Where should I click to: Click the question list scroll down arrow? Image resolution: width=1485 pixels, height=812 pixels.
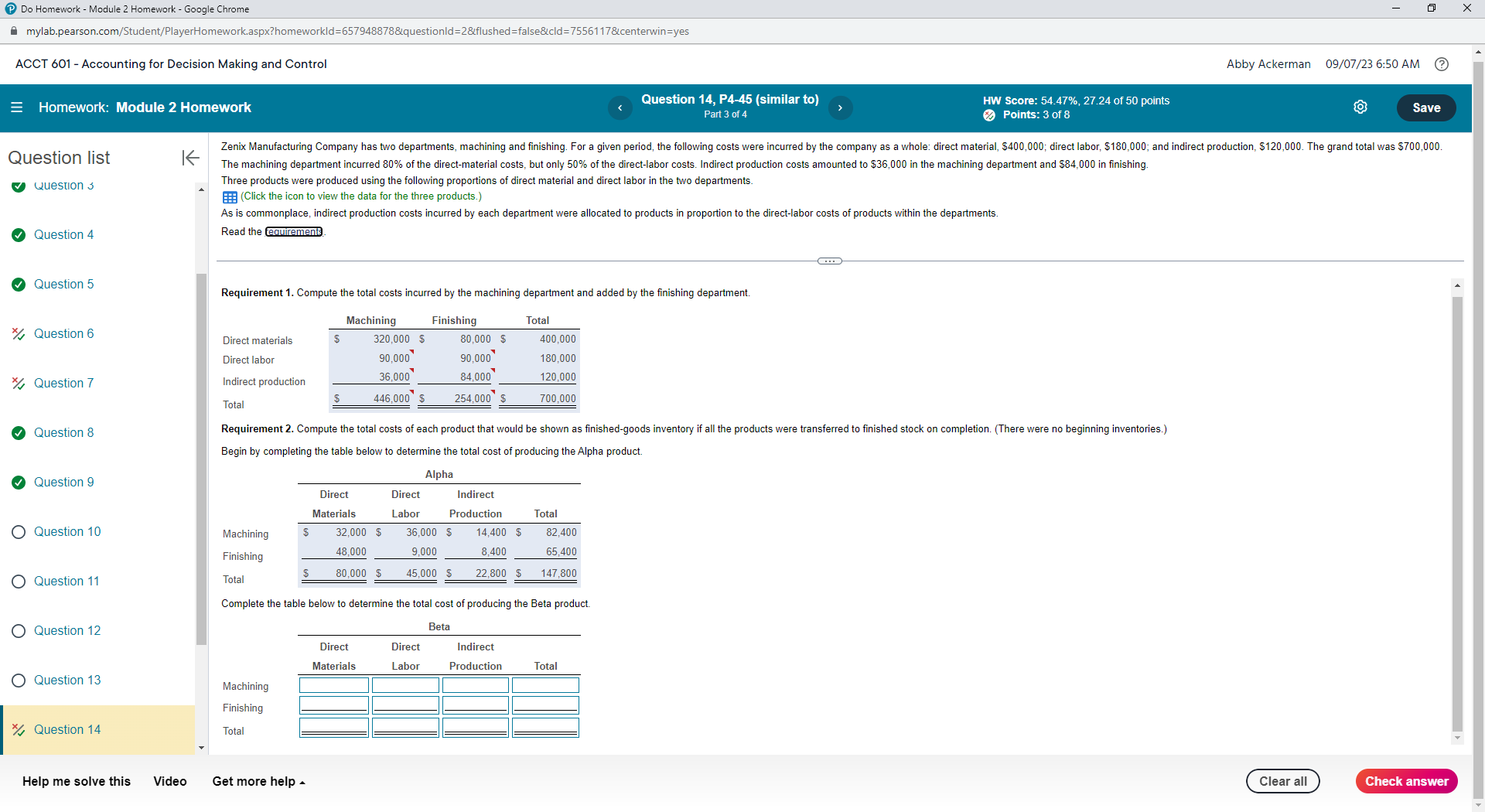201,748
